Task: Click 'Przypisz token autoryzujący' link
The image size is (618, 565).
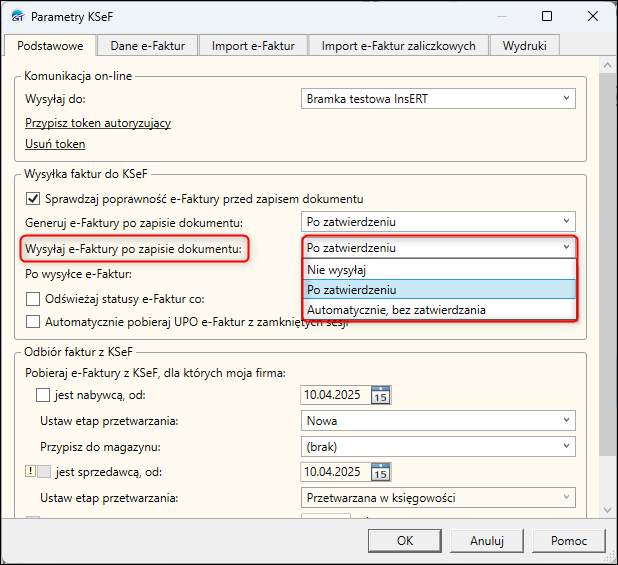Action: (x=98, y=123)
